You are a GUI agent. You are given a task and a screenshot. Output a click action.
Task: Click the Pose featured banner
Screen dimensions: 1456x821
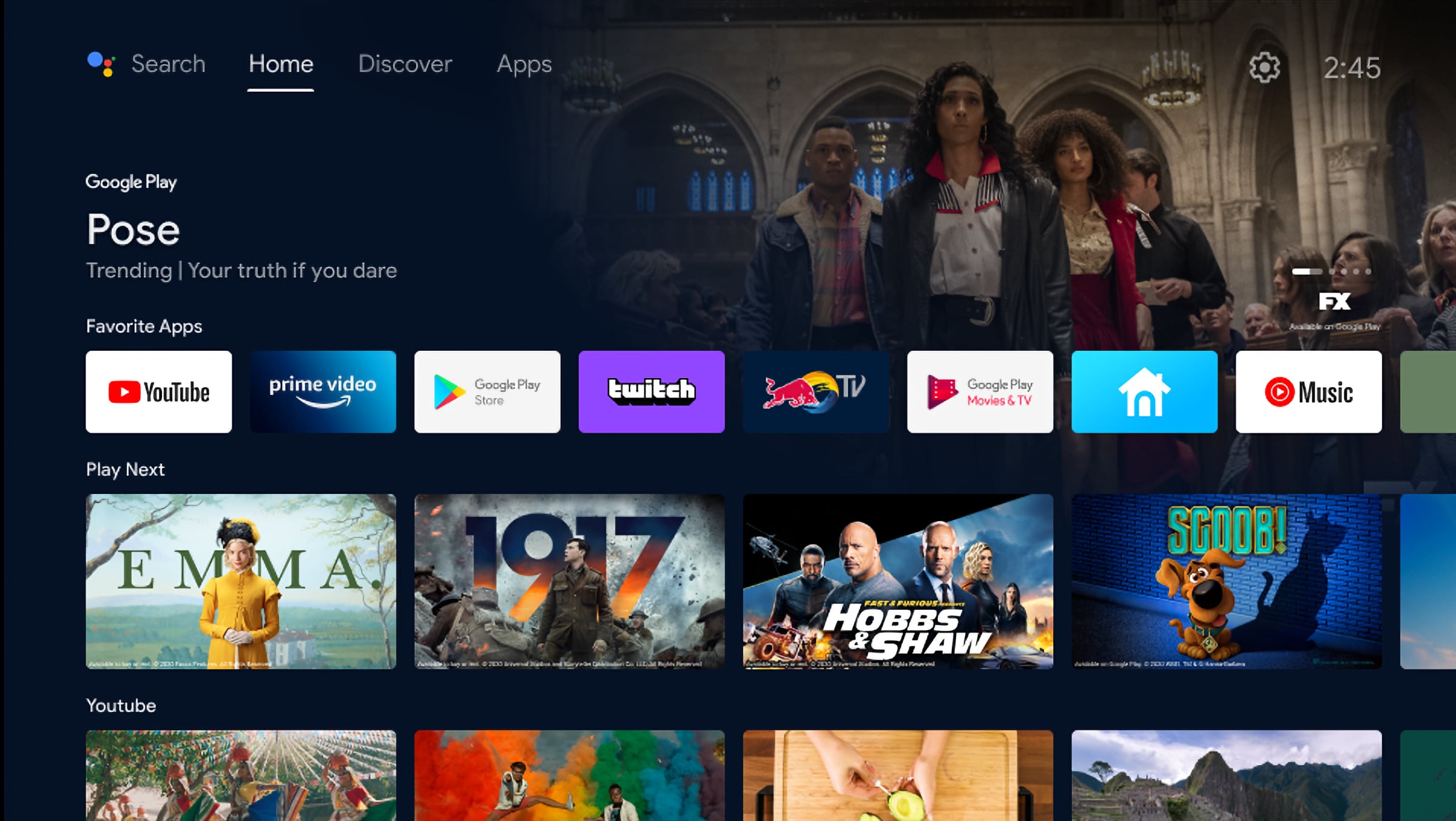[x=728, y=200]
